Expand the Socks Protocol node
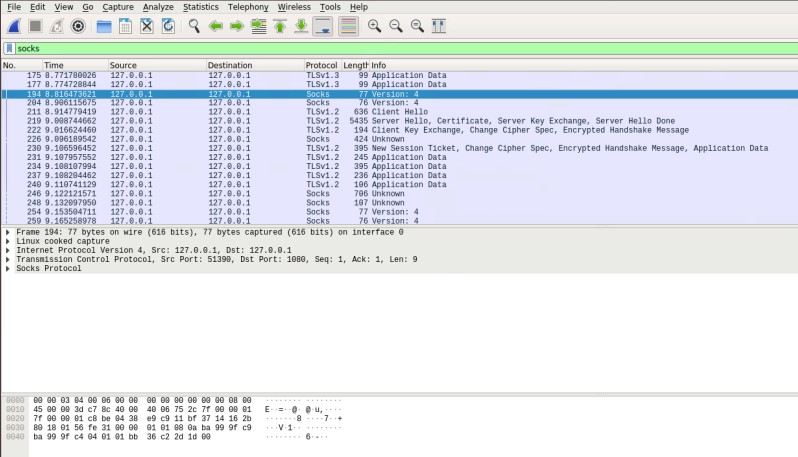This screenshot has height=457, width=798. (x=8, y=269)
